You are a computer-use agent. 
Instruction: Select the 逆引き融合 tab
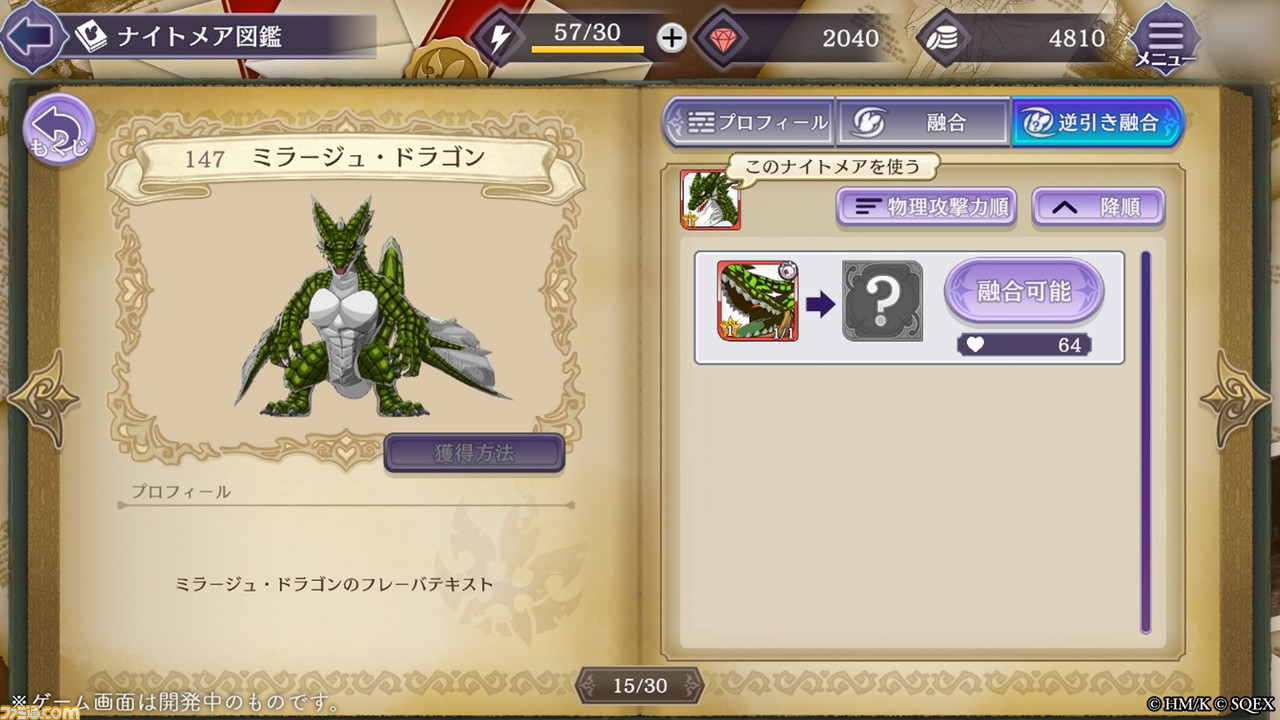point(1097,122)
